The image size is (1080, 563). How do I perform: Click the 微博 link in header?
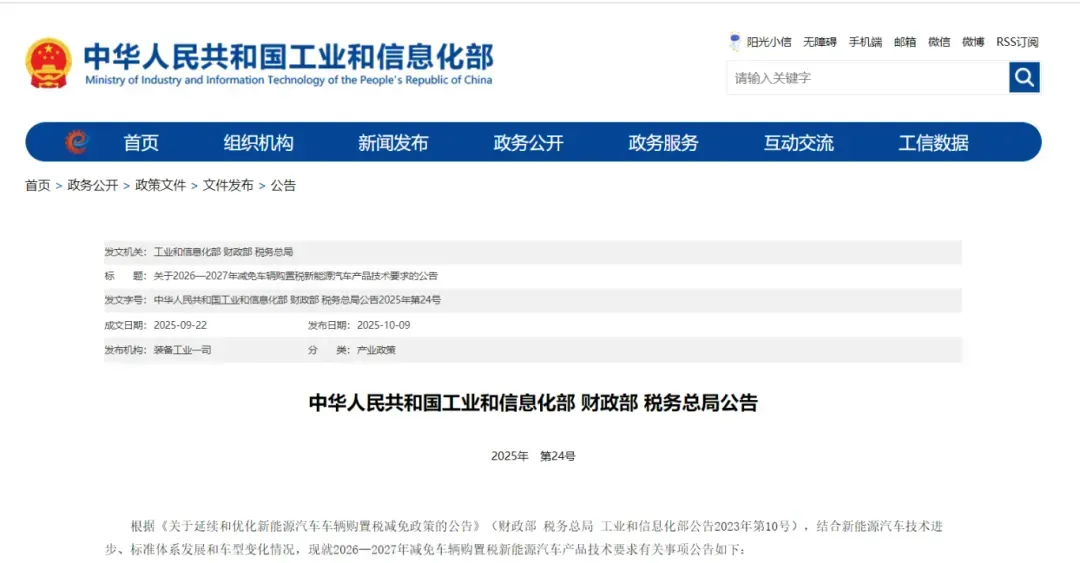tap(973, 42)
